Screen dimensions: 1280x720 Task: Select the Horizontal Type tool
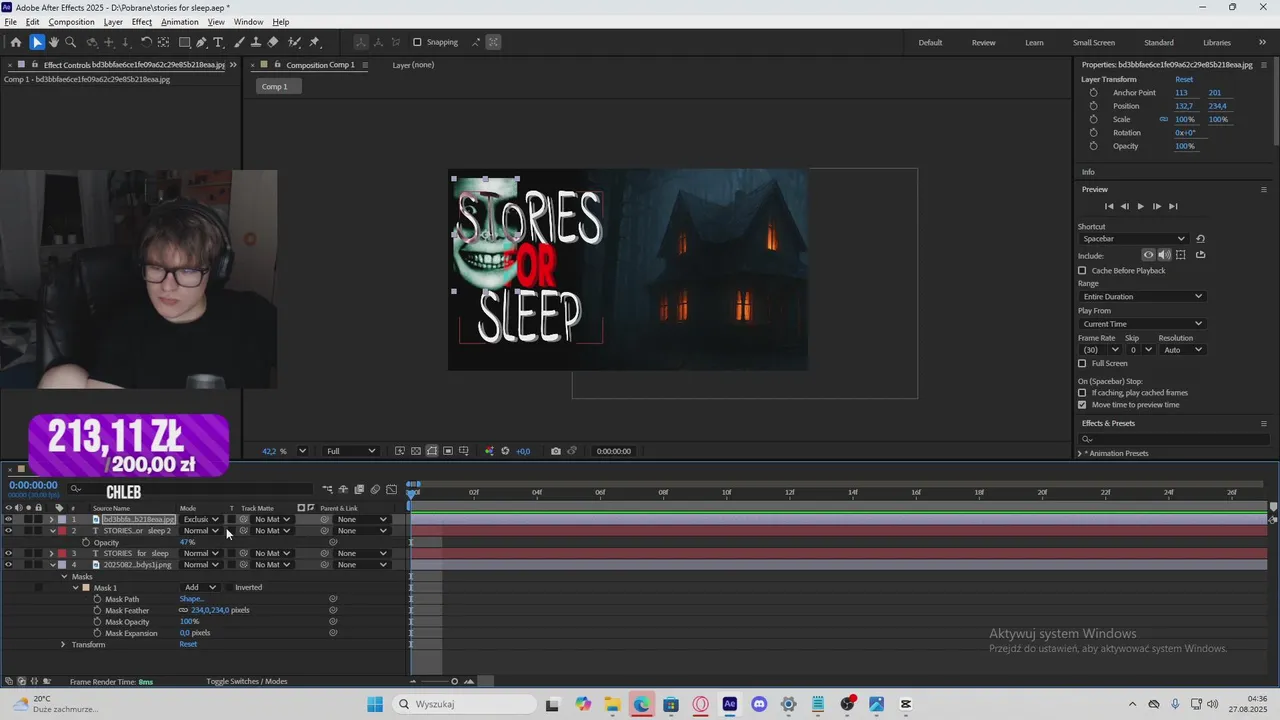pos(218,42)
